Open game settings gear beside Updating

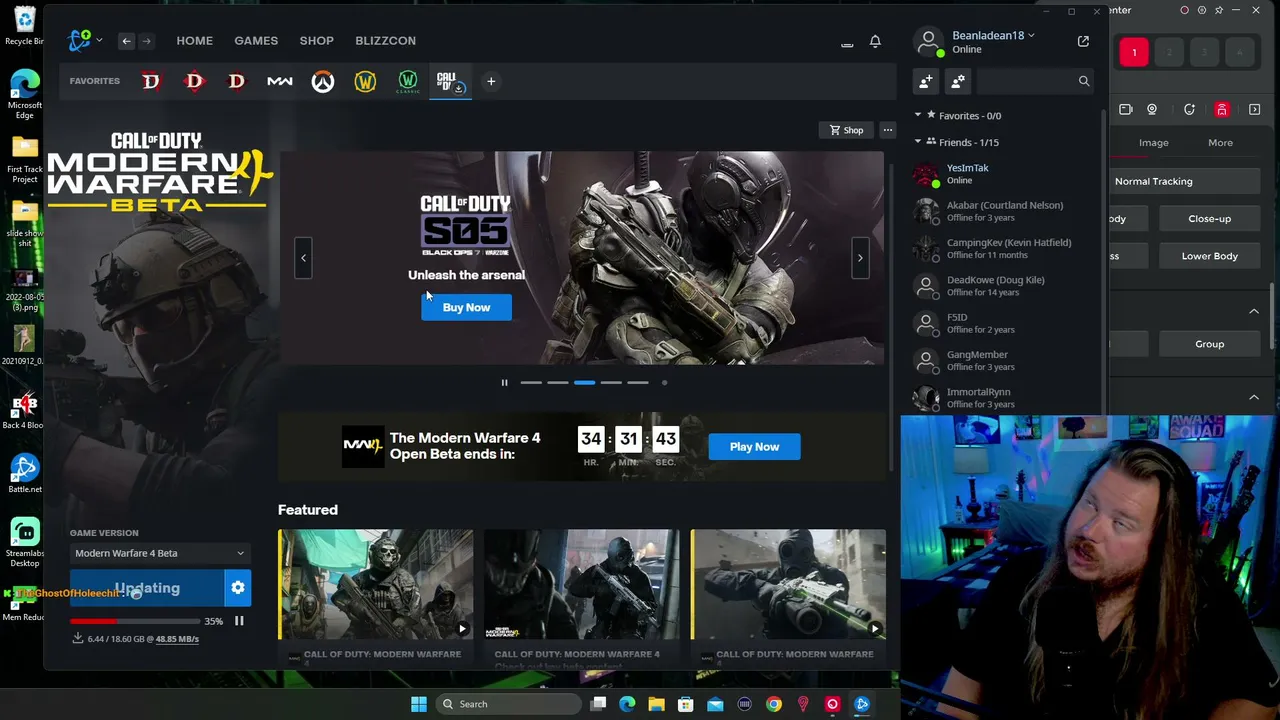click(x=238, y=588)
